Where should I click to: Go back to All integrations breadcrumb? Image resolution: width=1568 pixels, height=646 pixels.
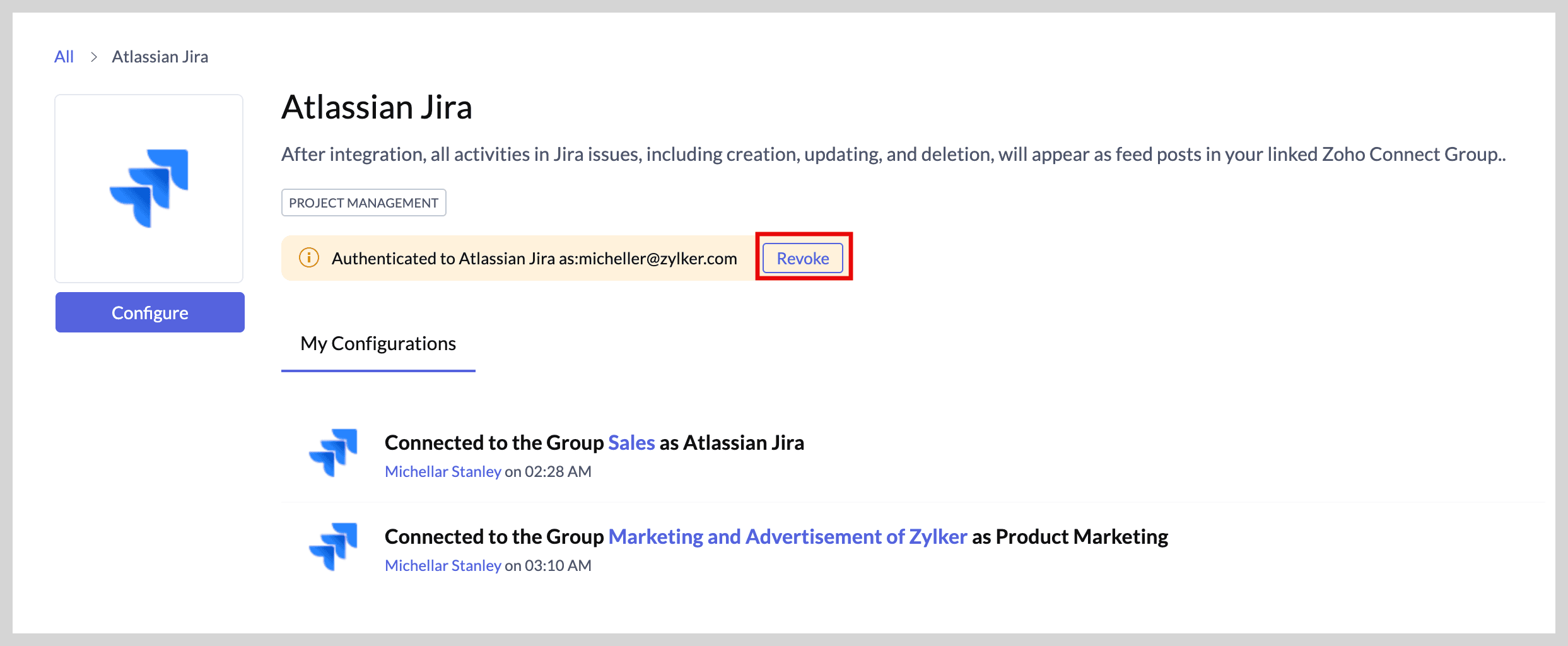click(x=64, y=57)
